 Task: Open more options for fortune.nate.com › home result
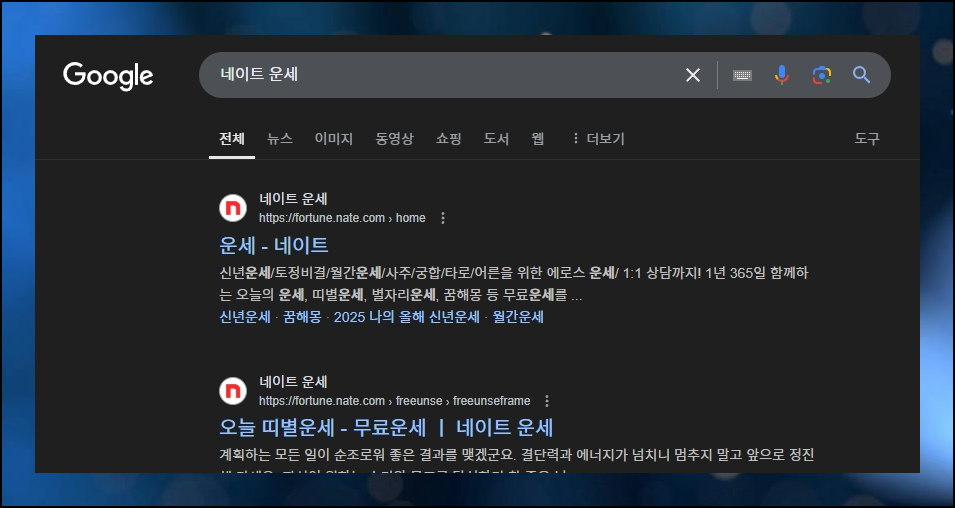click(443, 218)
